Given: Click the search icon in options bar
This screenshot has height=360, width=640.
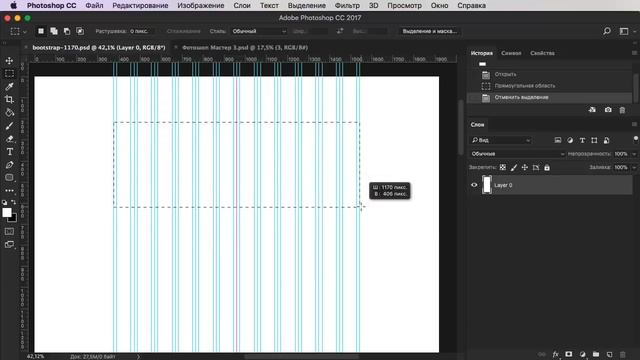Looking at the screenshot, I should [607, 31].
